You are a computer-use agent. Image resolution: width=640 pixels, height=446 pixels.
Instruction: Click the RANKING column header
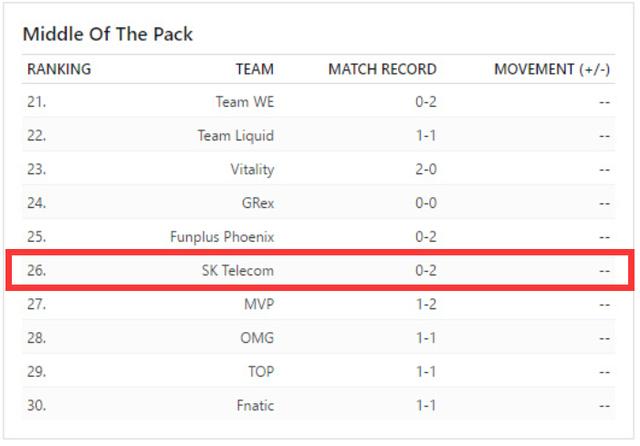(59, 69)
